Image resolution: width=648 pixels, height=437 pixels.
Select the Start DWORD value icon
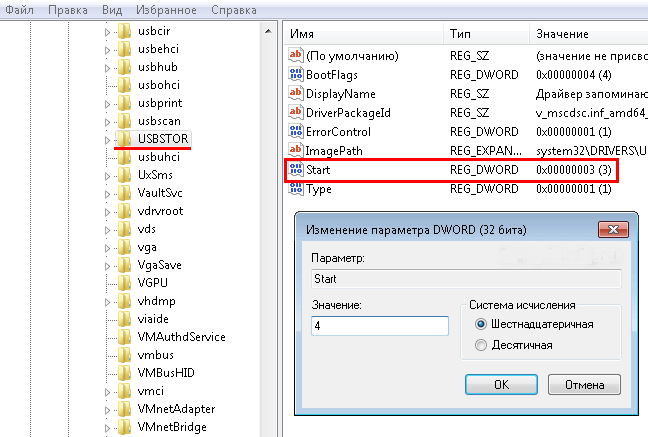(x=295, y=170)
